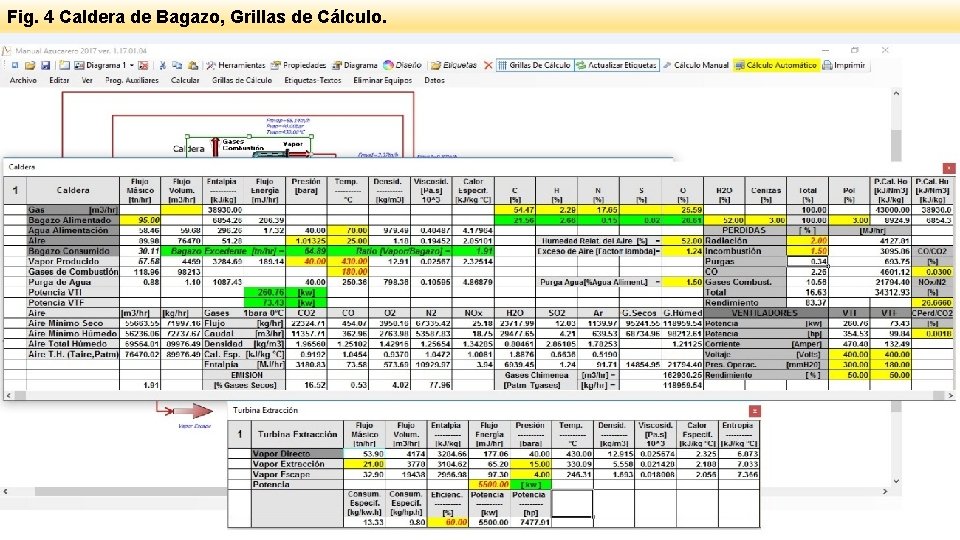960x540 pixels.
Task: Click the Cut scissors icon
Action: point(162,65)
